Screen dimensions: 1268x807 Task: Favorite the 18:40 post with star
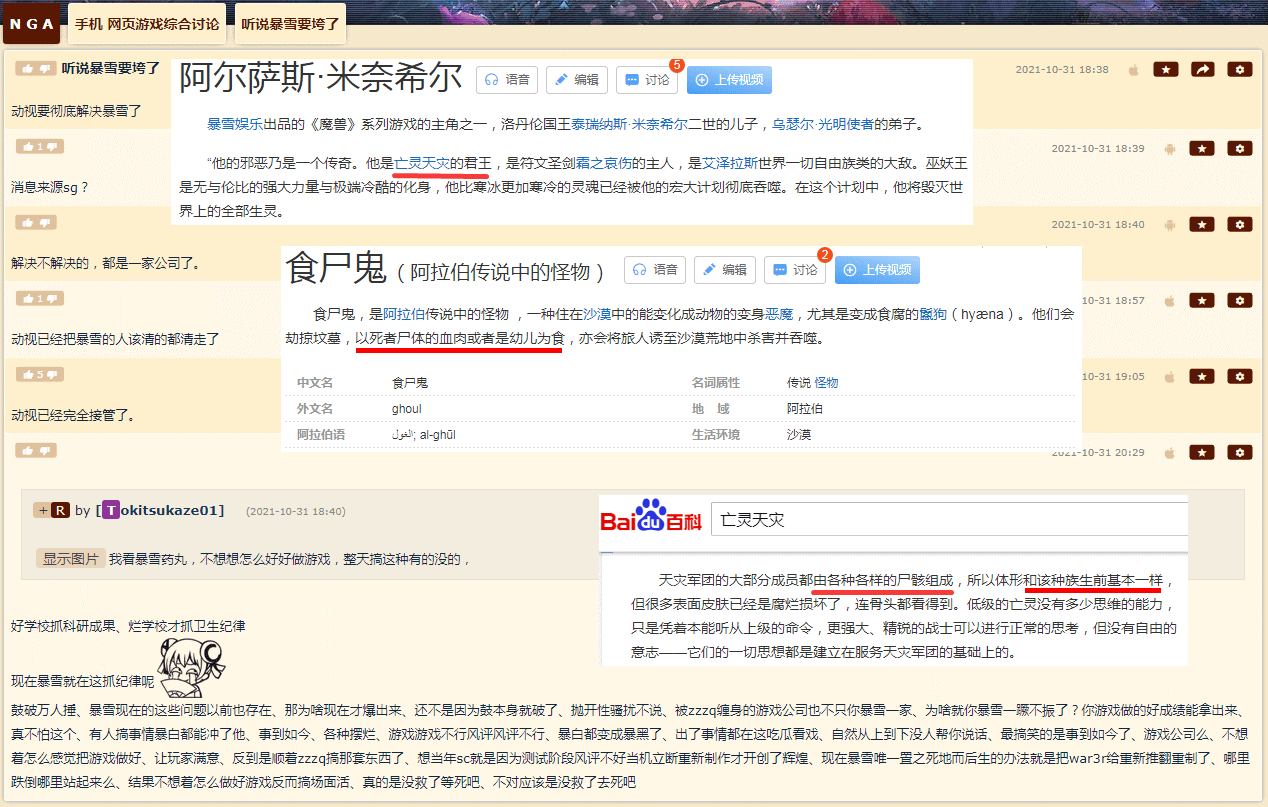click(1203, 224)
